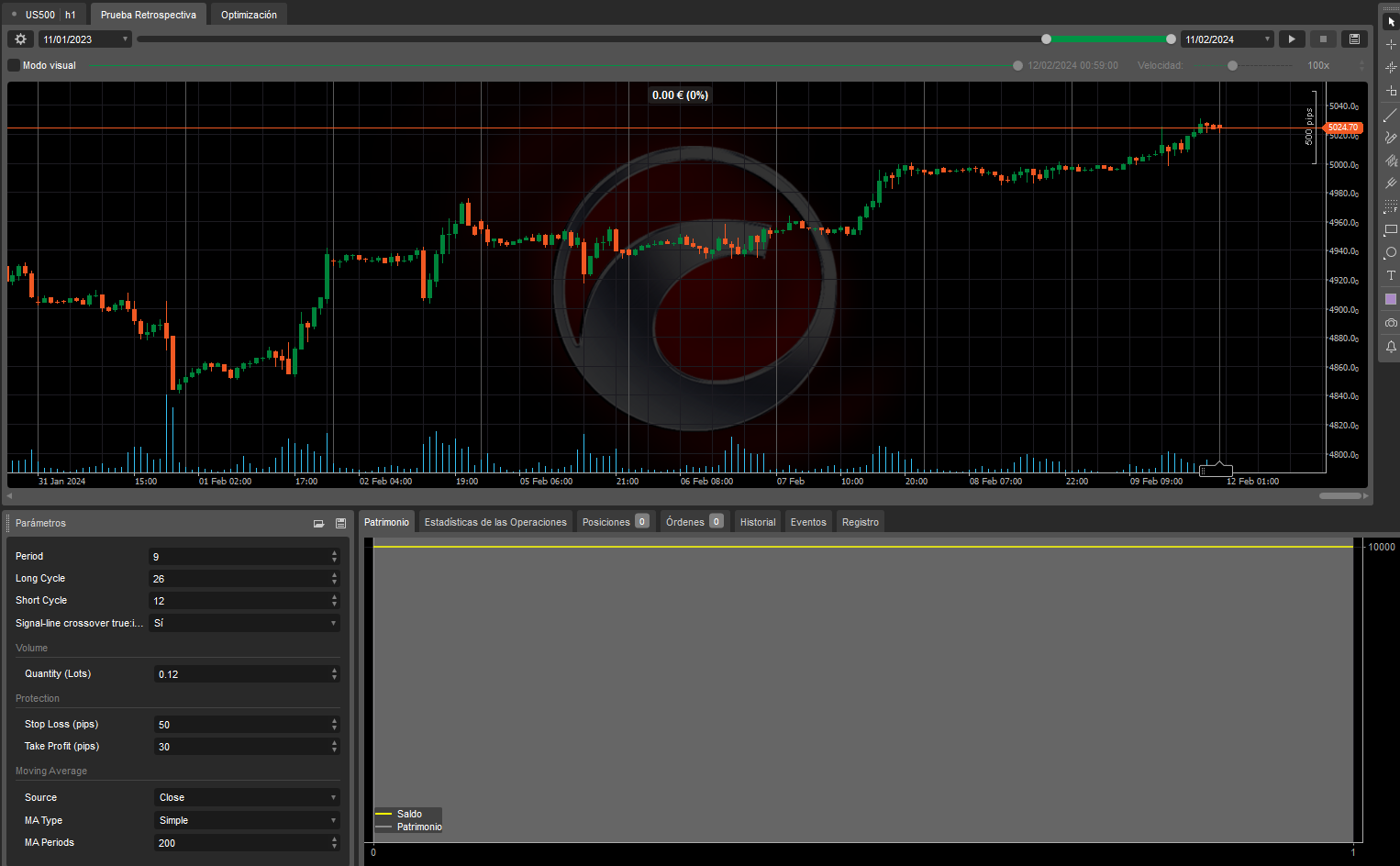Switch to the Optimización tab
This screenshot has width=1400, height=866.
pyautogui.click(x=249, y=15)
